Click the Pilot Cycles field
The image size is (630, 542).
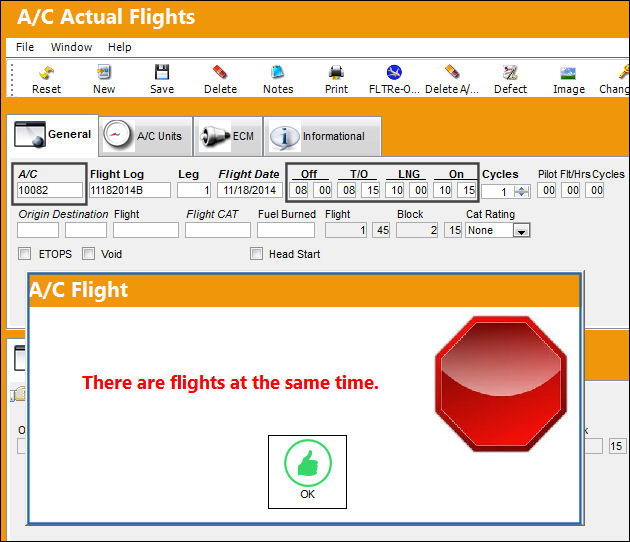pos(595,190)
